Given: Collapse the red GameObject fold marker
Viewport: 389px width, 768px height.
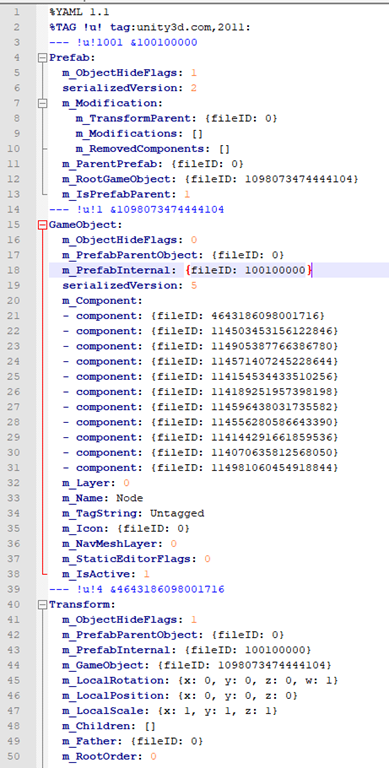Looking at the screenshot, I should [x=43, y=225].
